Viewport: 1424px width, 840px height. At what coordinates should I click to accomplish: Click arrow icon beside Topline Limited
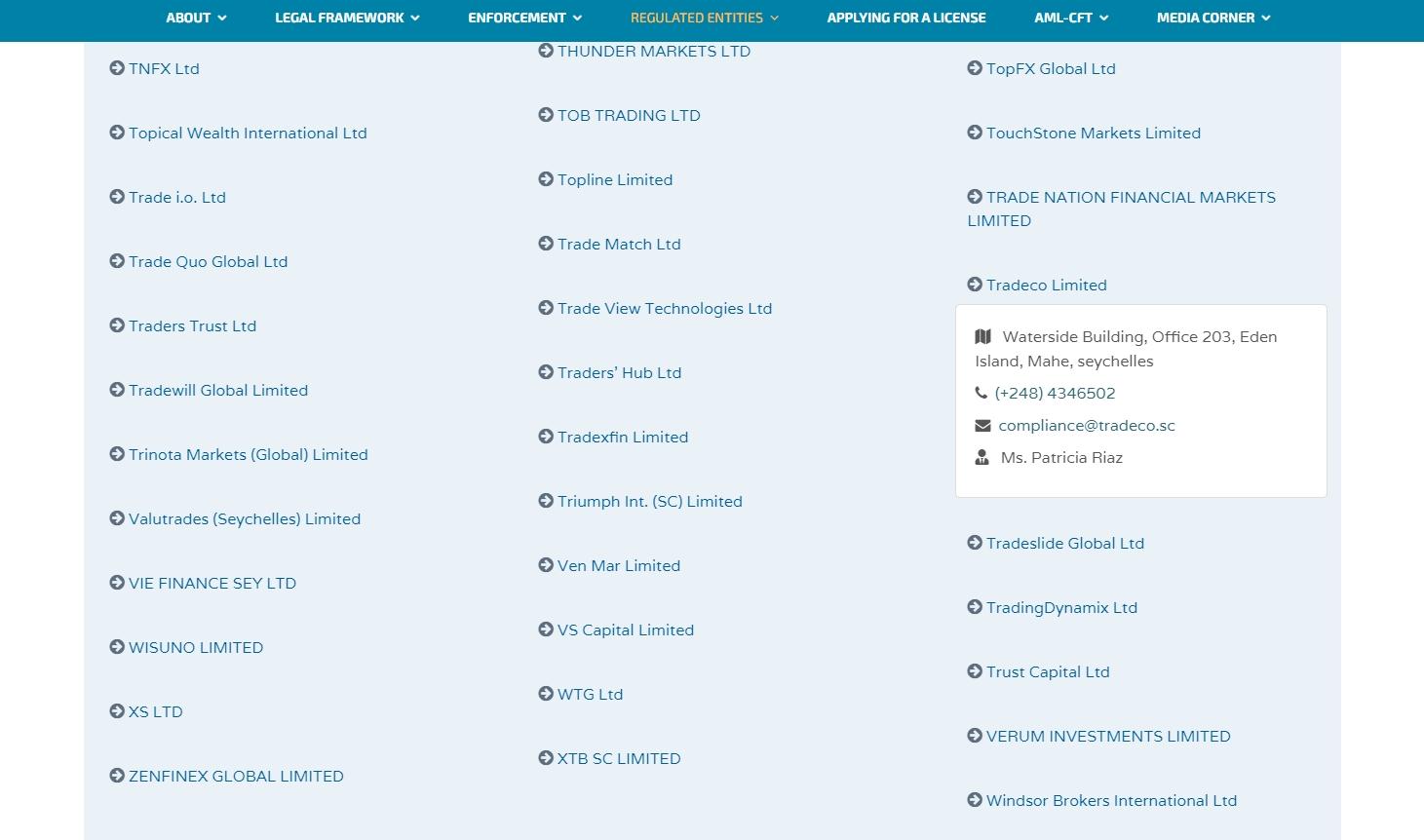coord(546,179)
